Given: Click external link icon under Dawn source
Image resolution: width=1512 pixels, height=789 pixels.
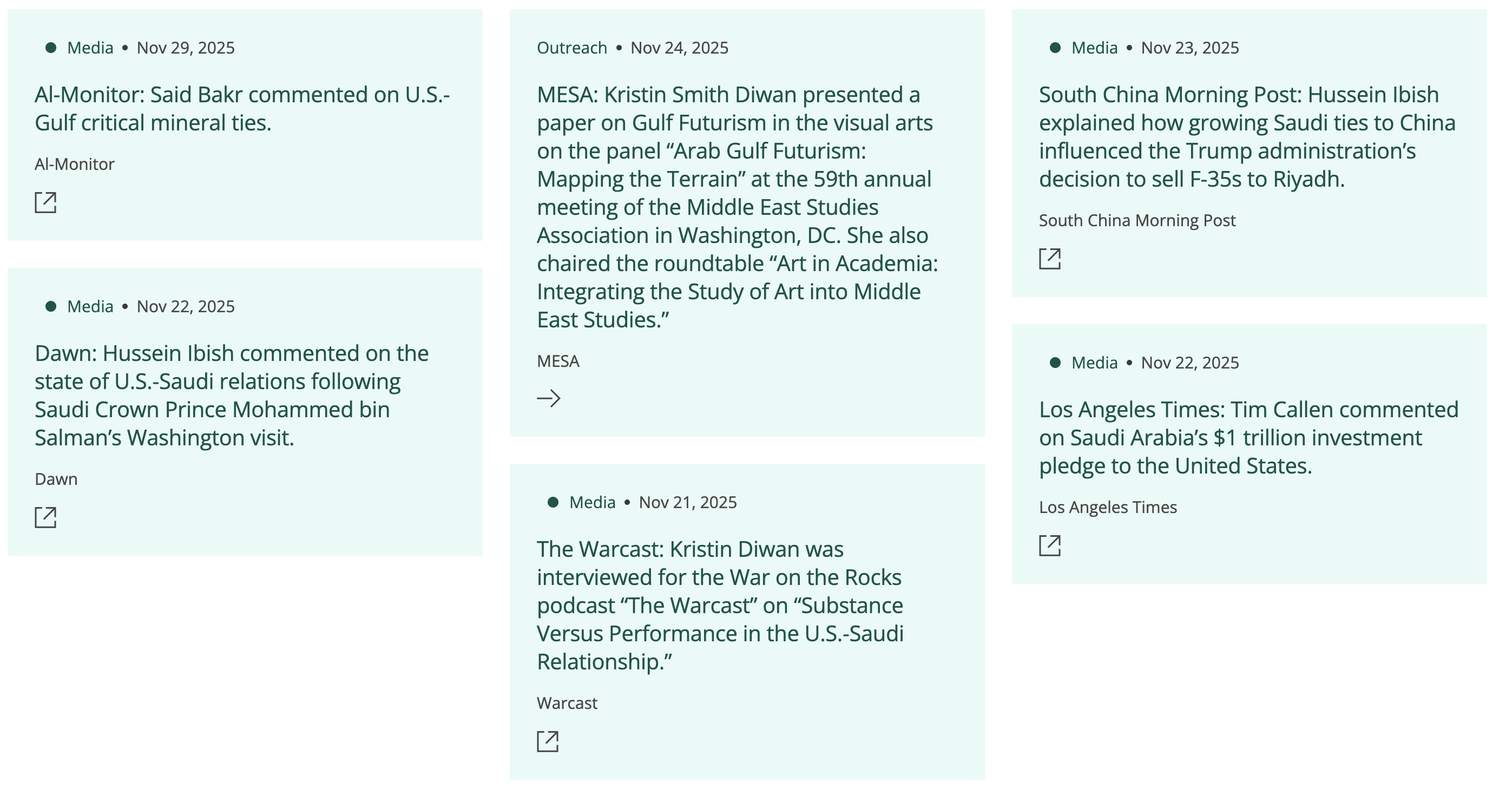Looking at the screenshot, I should pos(45,517).
